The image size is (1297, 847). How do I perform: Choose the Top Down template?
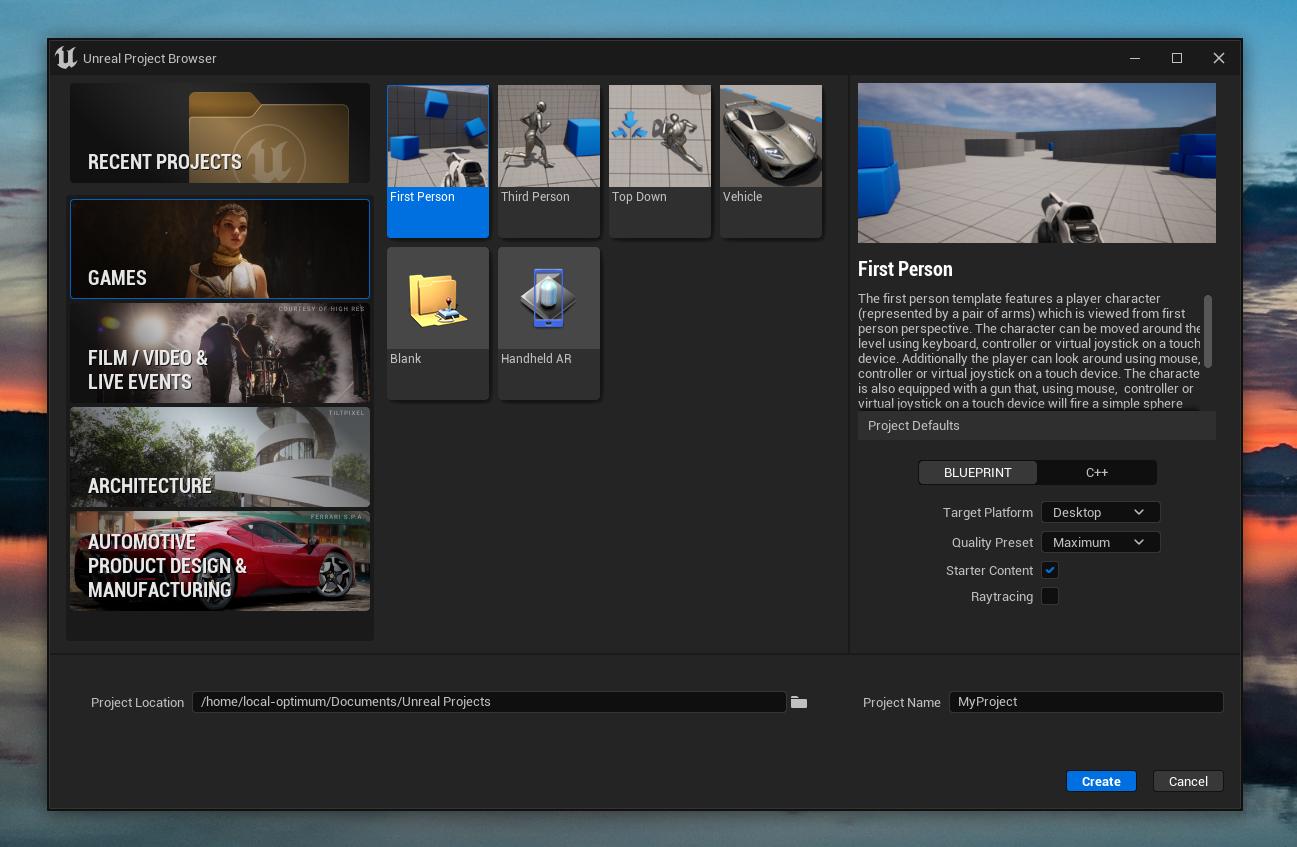click(660, 161)
